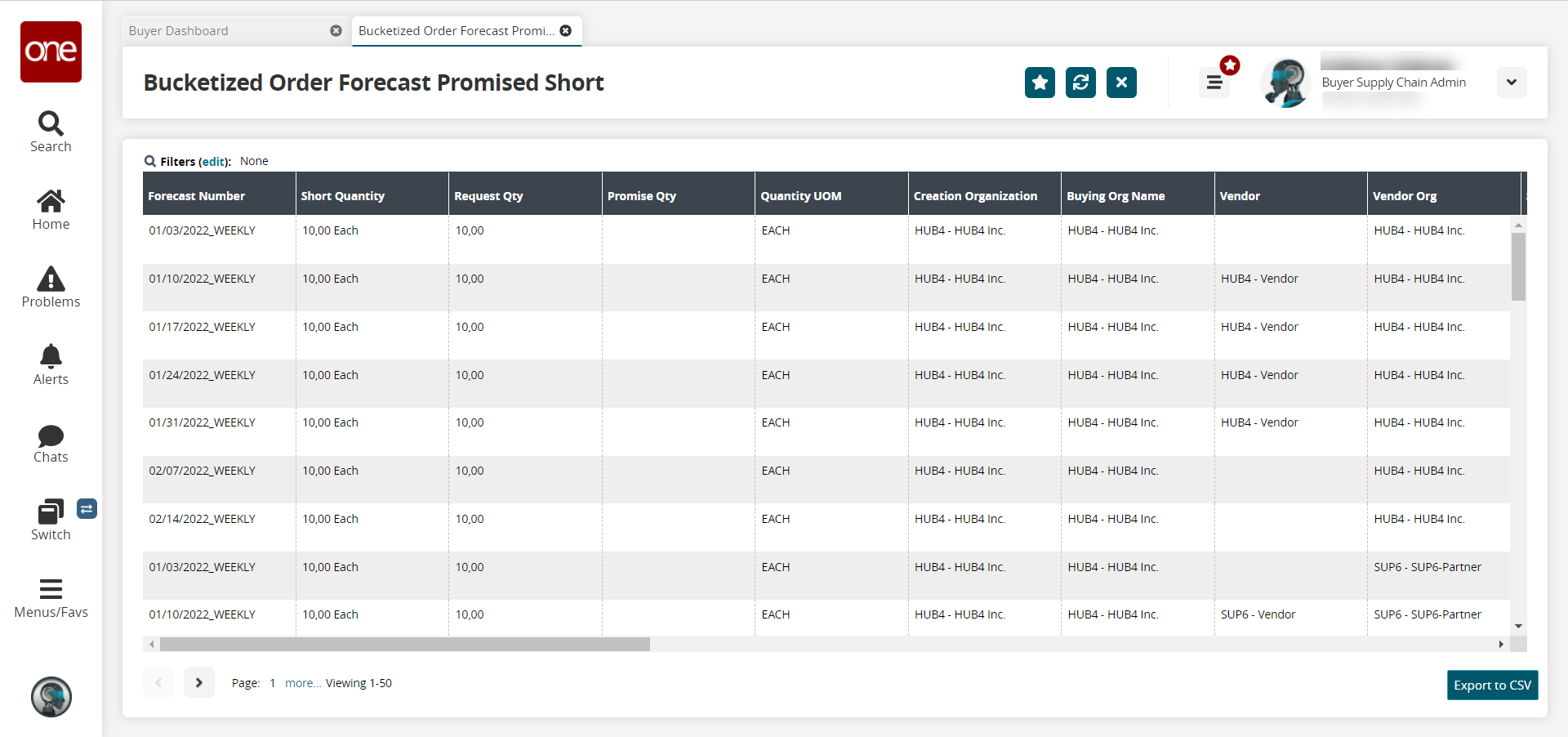Sort by the Short Quantity column header
This screenshot has height=737, width=1568.
(343, 196)
